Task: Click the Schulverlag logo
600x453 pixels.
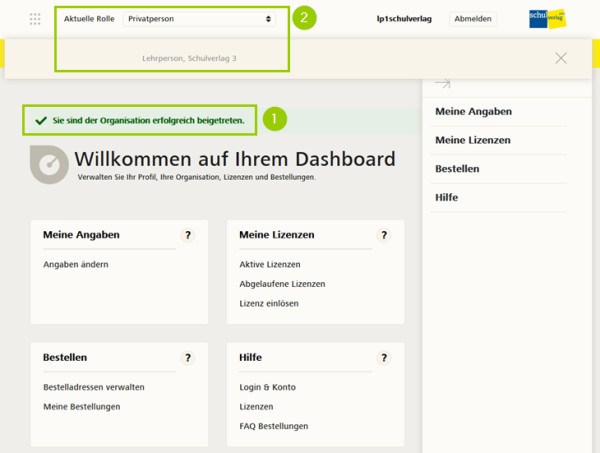Action: point(547,19)
